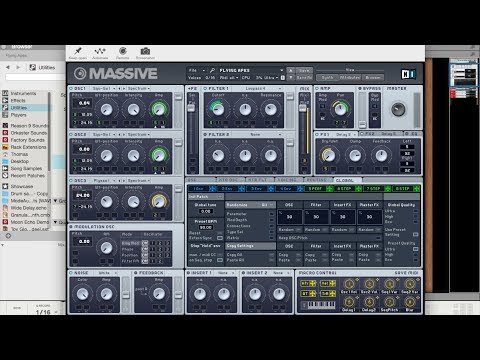Open the OSC1 Spectrum mode dropdown

coord(139,88)
